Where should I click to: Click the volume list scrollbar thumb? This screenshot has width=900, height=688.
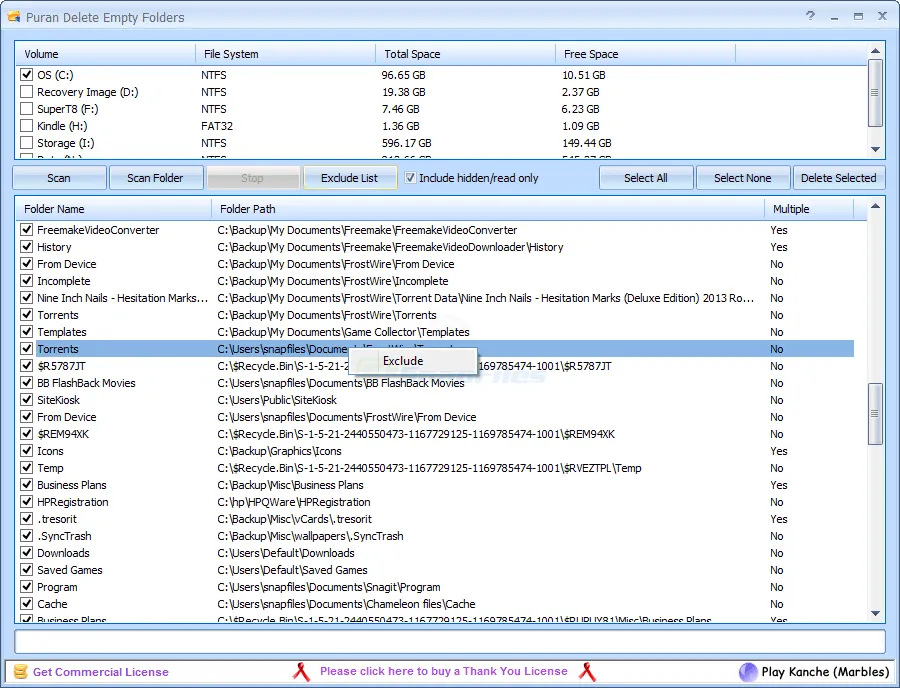pyautogui.click(x=875, y=92)
